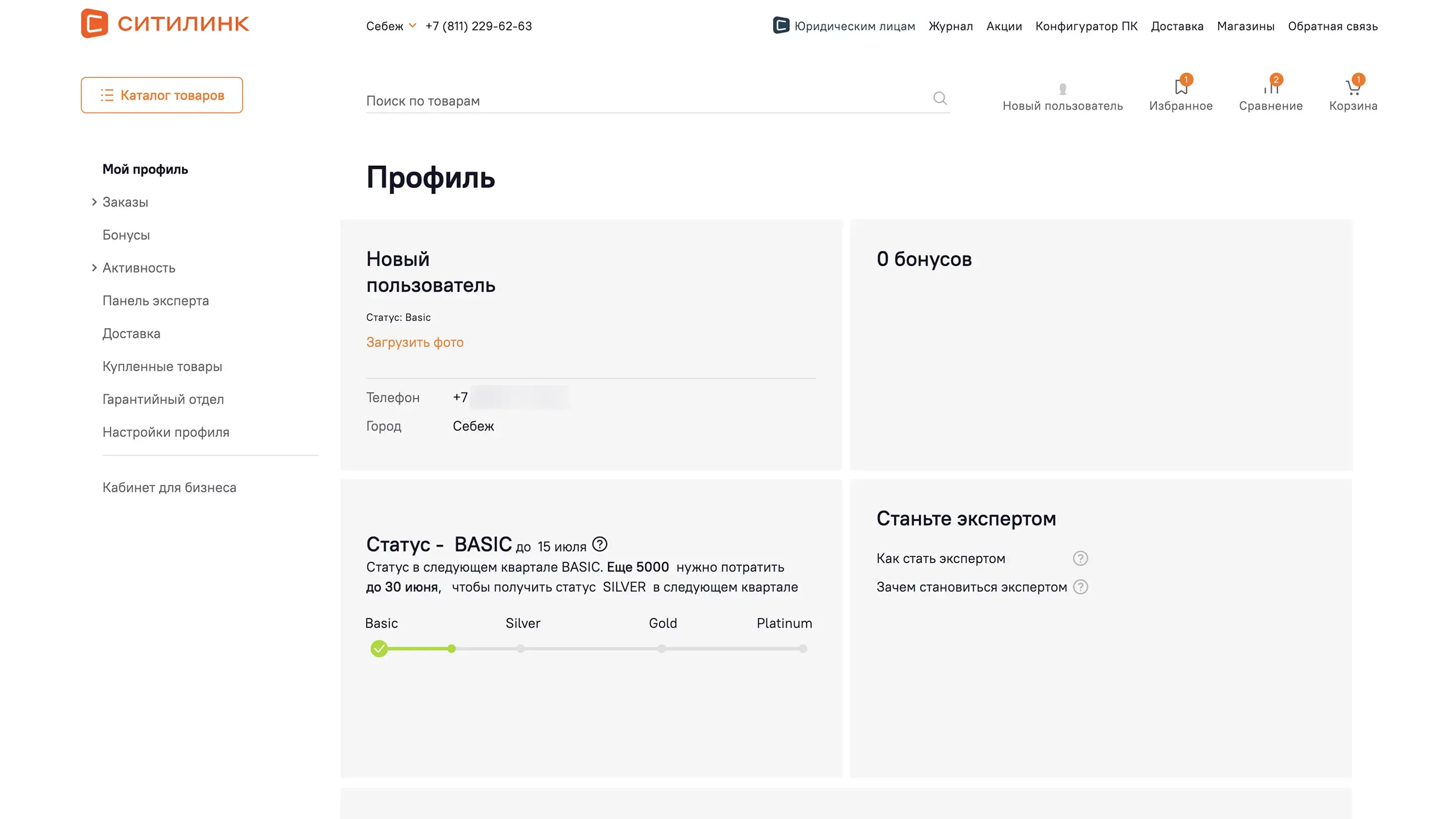1456x819 pixels.
Task: Expand the Заказы section in the sidebar
Action: 95,202
